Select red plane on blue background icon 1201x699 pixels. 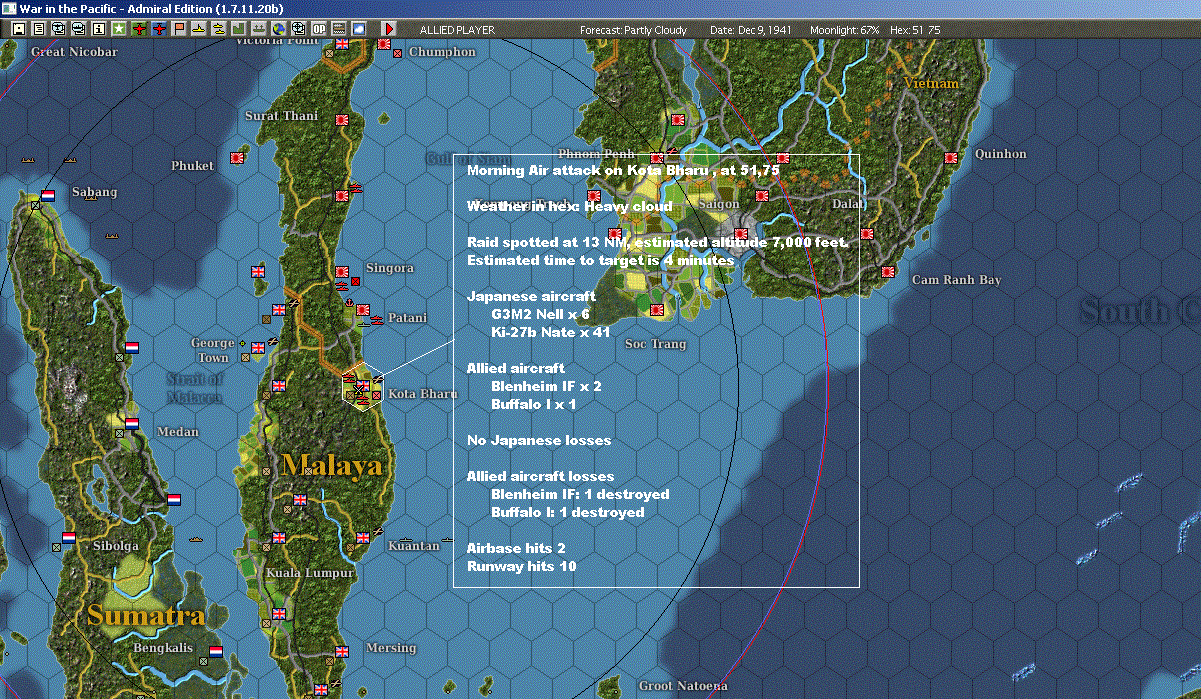coord(160,29)
